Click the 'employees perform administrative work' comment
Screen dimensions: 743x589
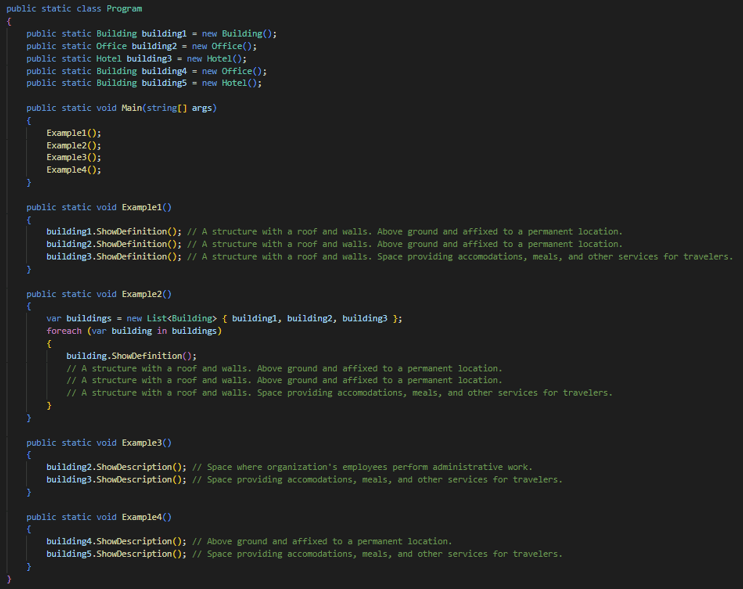tap(362, 467)
